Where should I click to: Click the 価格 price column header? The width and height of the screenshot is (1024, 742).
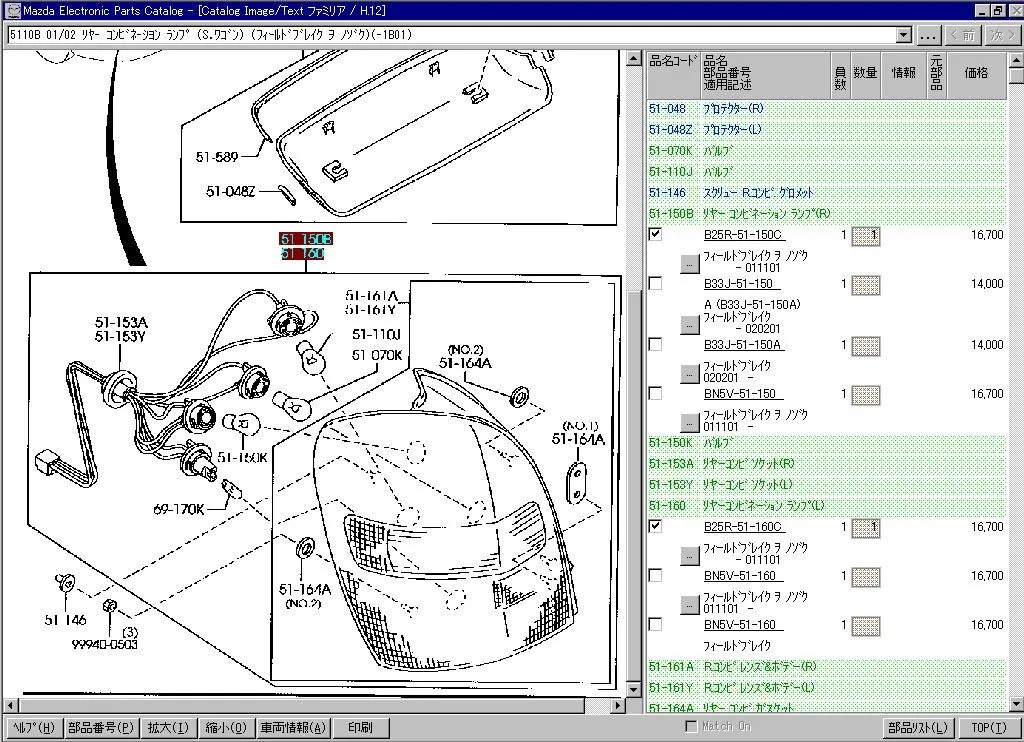tap(975, 73)
